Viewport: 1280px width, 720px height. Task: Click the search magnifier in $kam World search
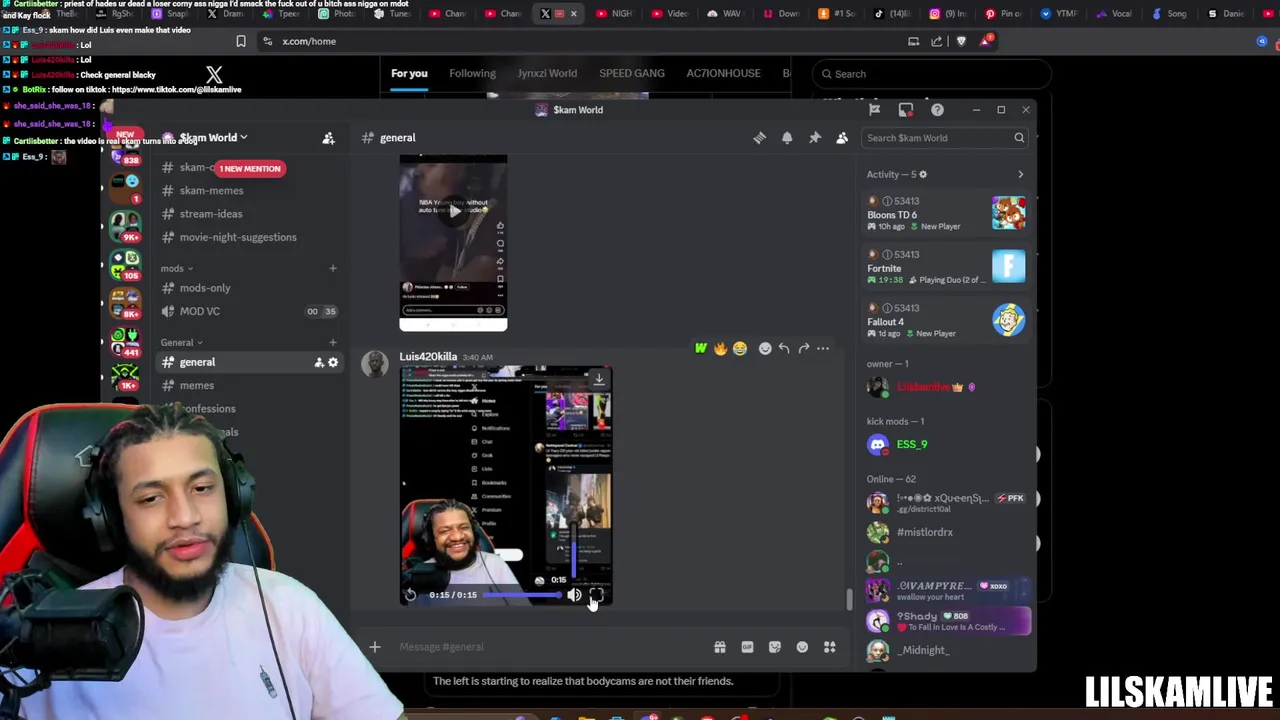(1019, 138)
